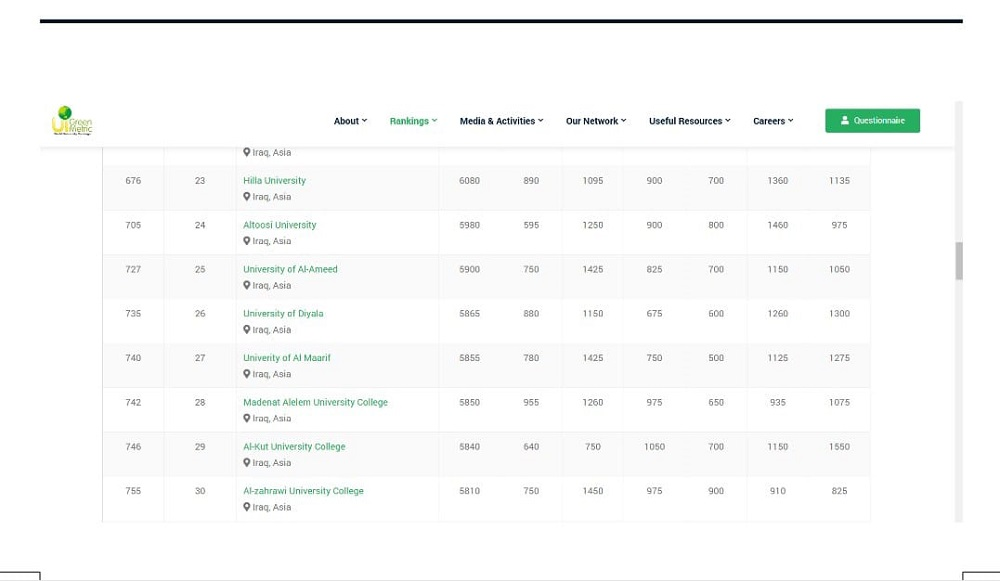The height and width of the screenshot is (581, 1000).
Task: Open the Useful Resources menu
Action: [689, 121]
